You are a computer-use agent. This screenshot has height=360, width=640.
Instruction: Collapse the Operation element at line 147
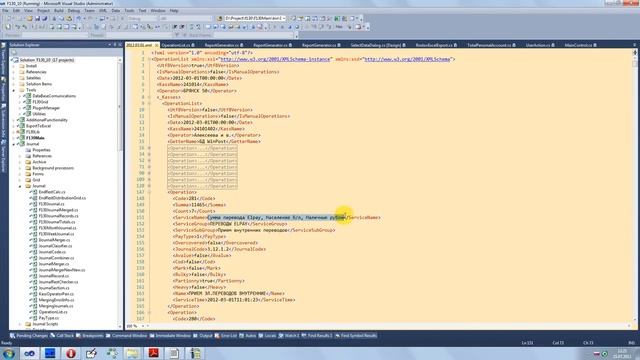click(x=149, y=192)
